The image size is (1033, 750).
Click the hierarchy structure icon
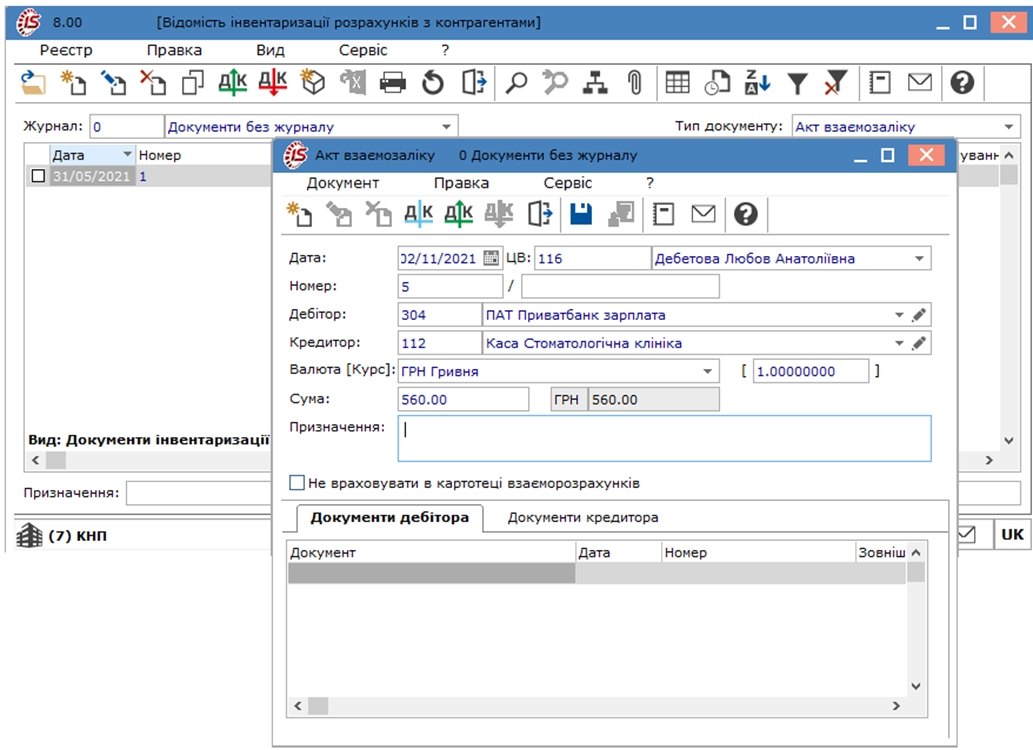(x=596, y=83)
